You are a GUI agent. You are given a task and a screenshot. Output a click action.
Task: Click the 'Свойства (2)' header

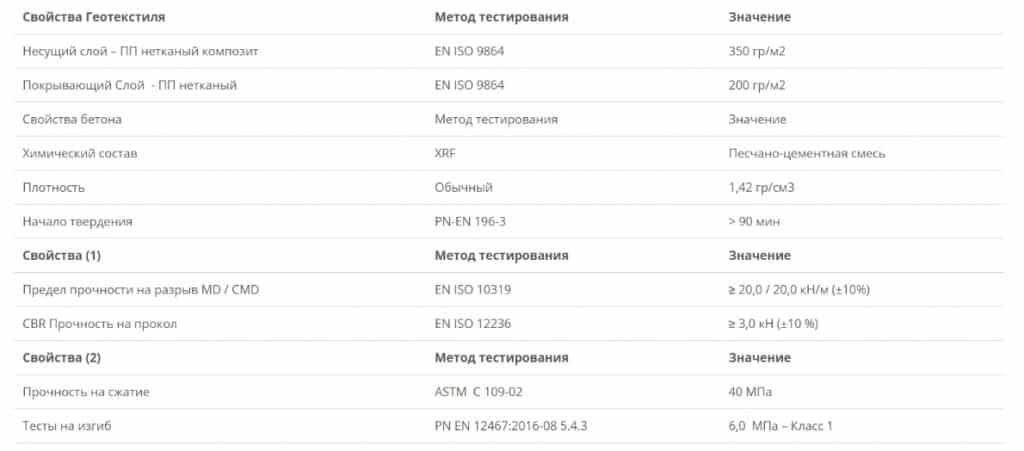pyautogui.click(x=61, y=358)
